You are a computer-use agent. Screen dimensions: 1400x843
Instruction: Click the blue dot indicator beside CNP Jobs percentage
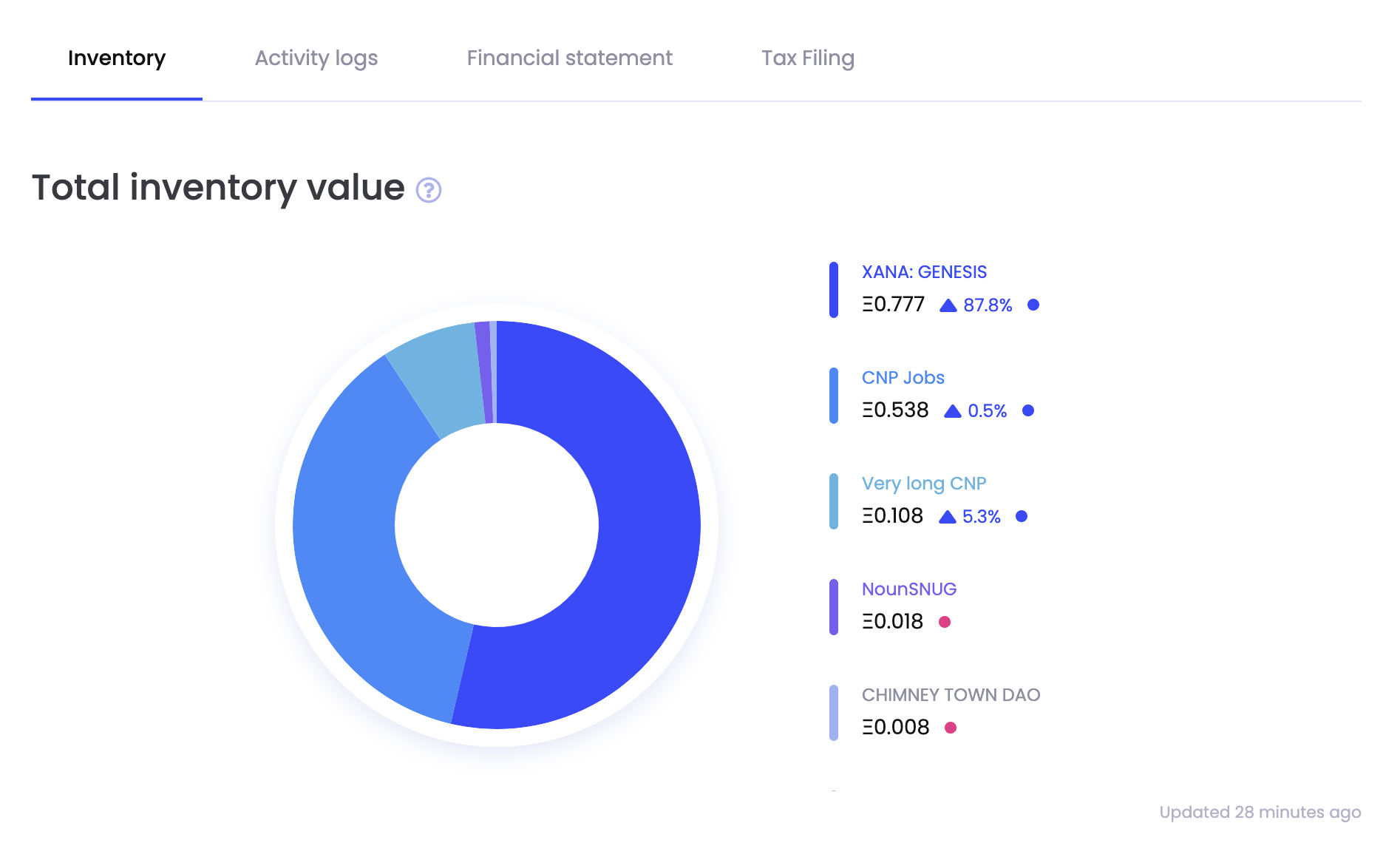1028,410
